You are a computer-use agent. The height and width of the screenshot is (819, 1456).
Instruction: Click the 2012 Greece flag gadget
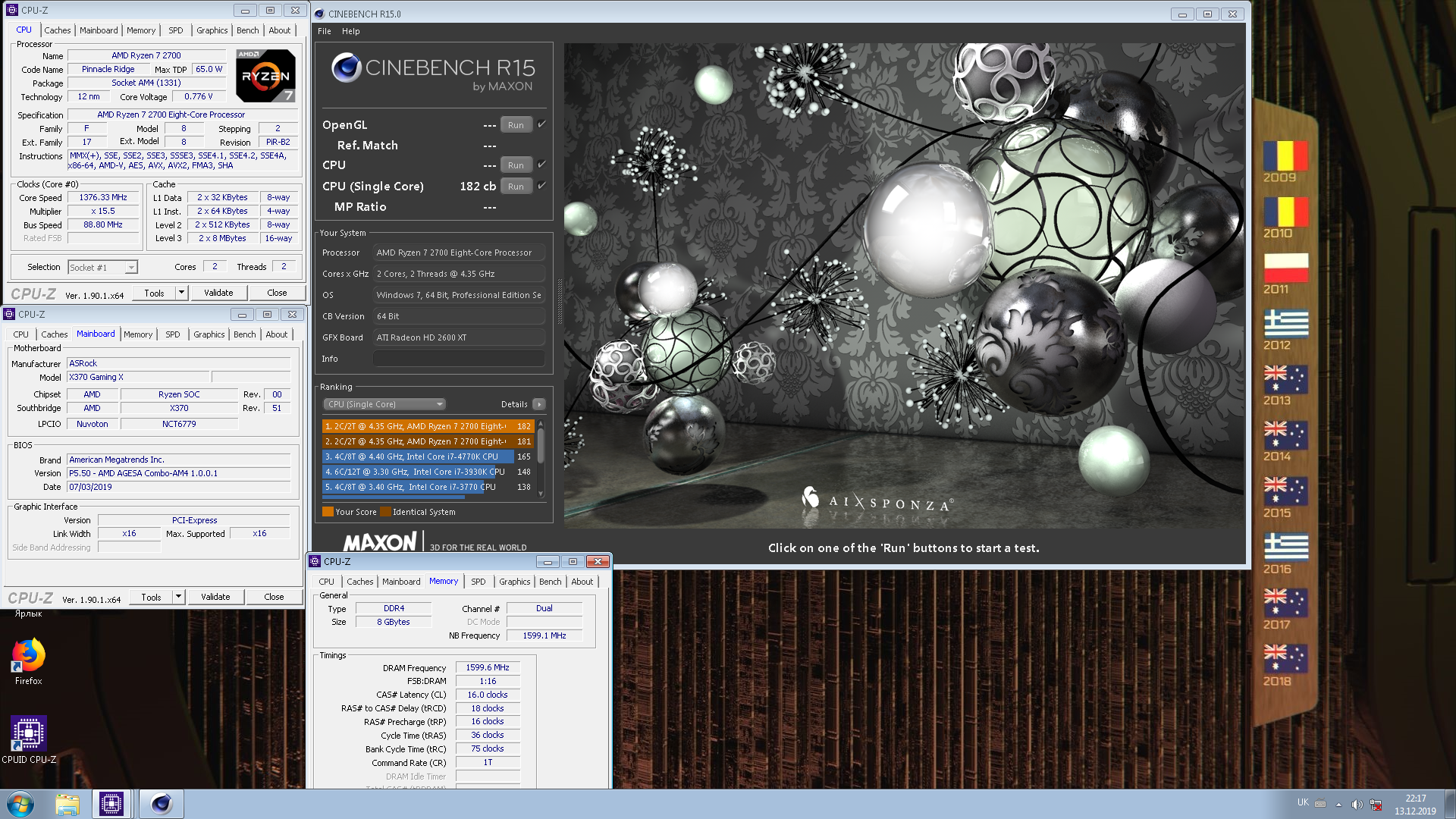[x=1285, y=324]
